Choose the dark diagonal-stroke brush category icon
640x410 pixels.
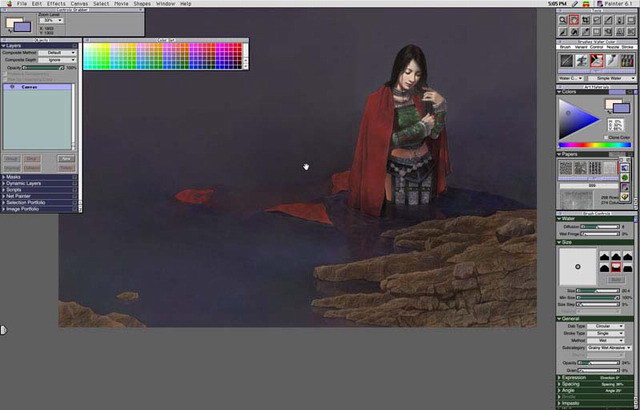click(x=566, y=61)
